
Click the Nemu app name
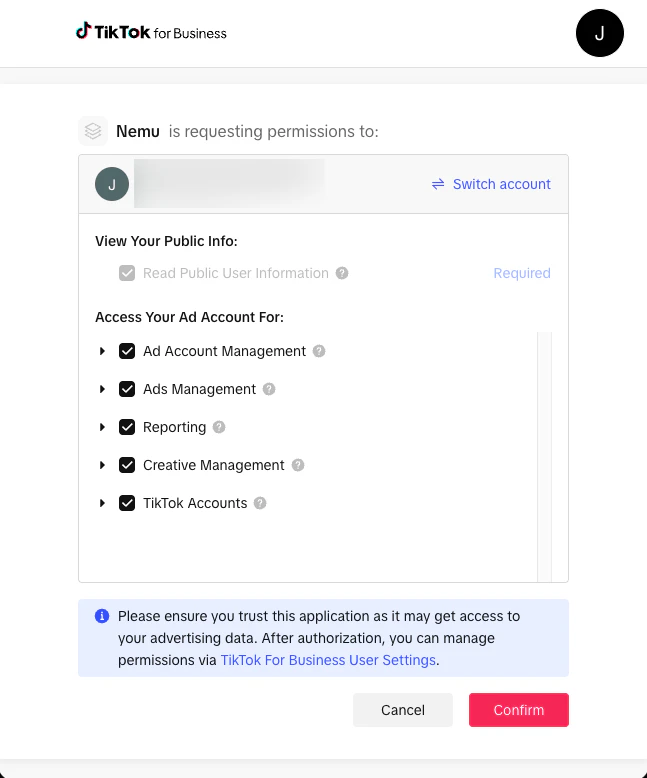coord(138,131)
